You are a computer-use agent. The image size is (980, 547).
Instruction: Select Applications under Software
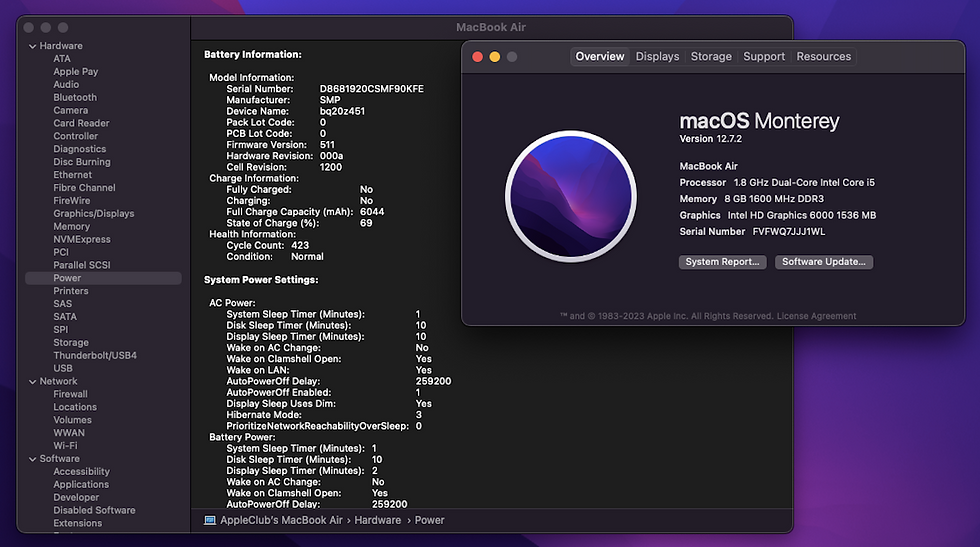[x=81, y=484]
